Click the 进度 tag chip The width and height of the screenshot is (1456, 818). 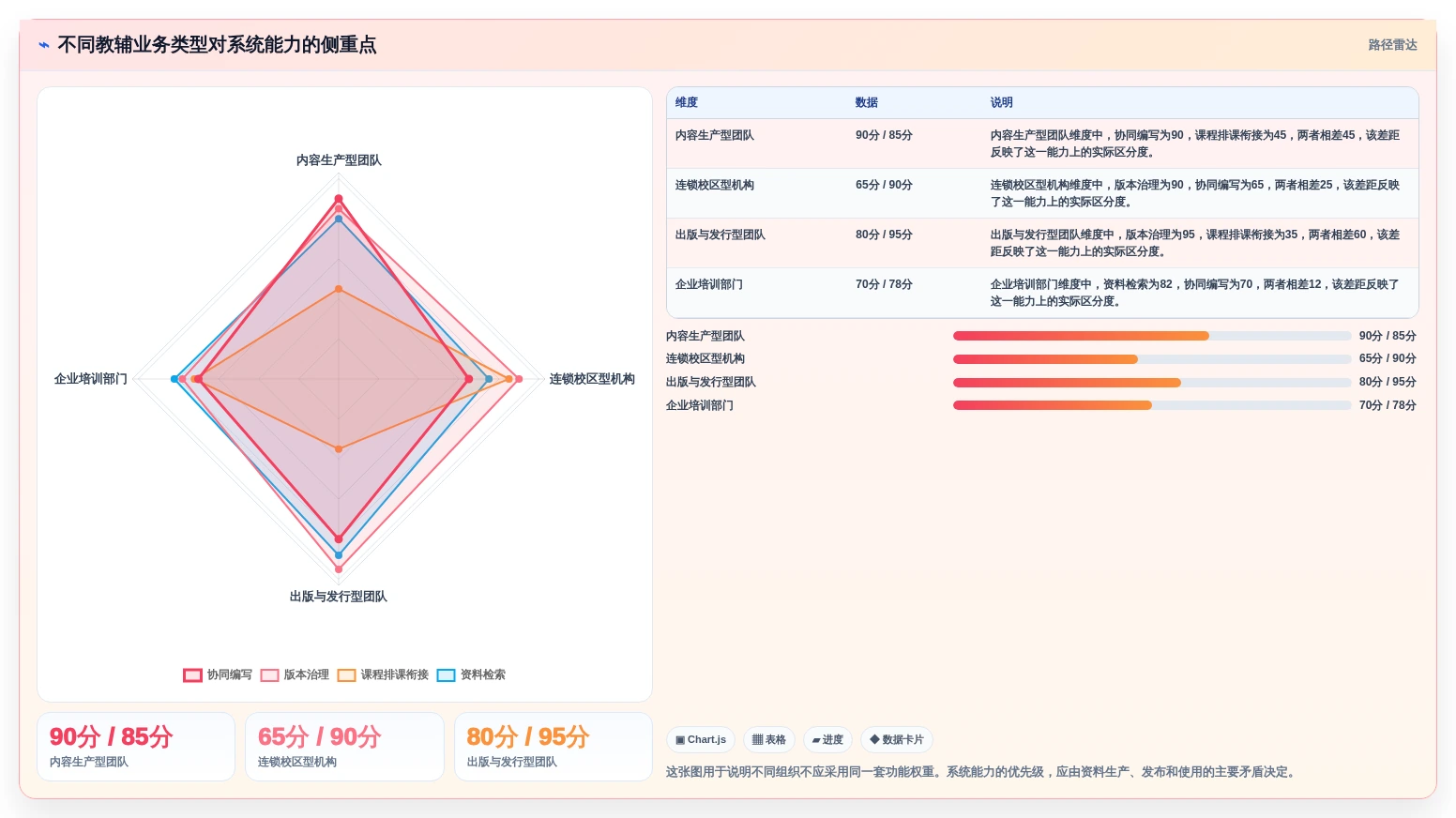(x=827, y=740)
